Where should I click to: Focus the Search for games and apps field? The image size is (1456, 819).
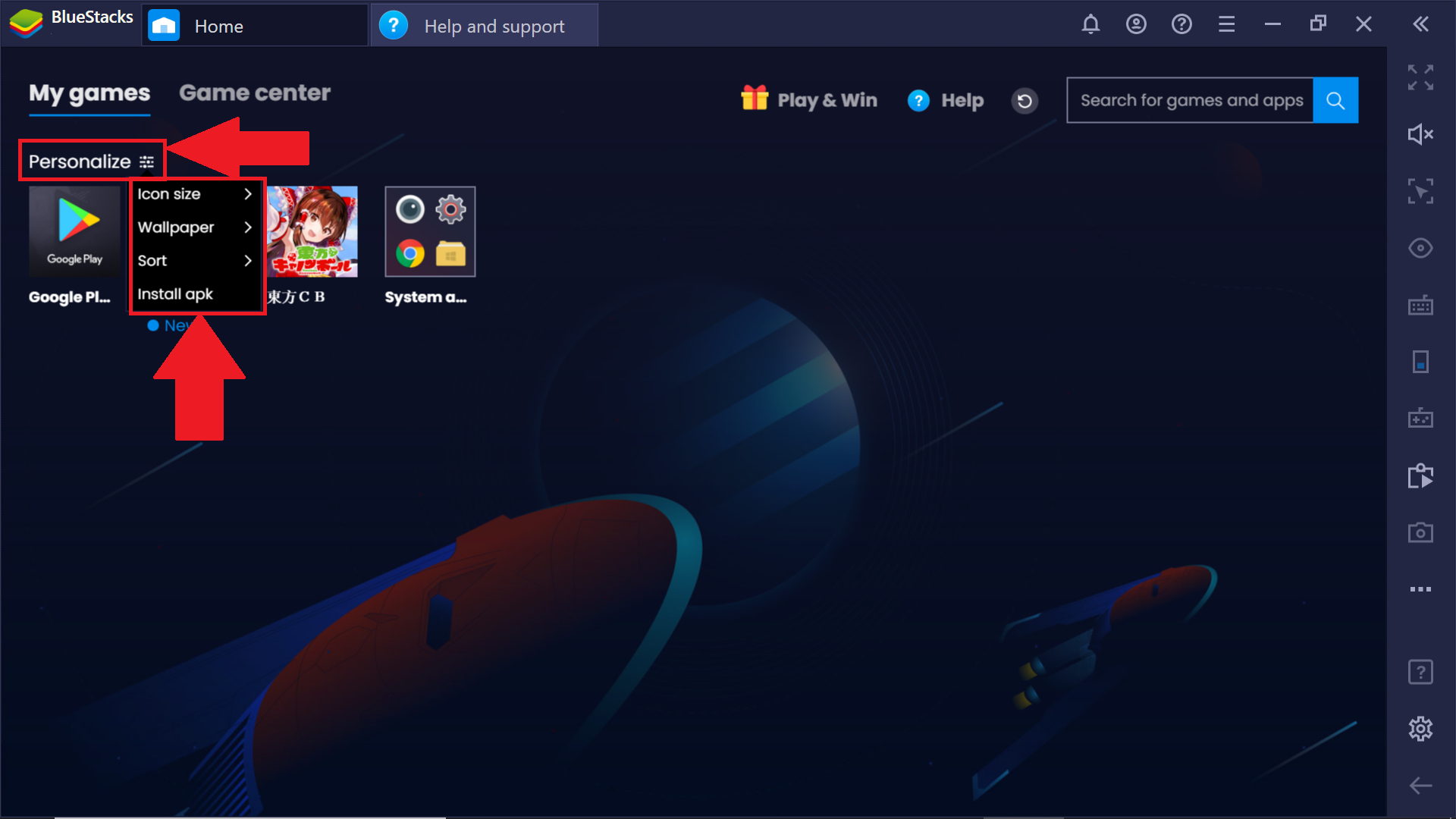[x=1191, y=100]
